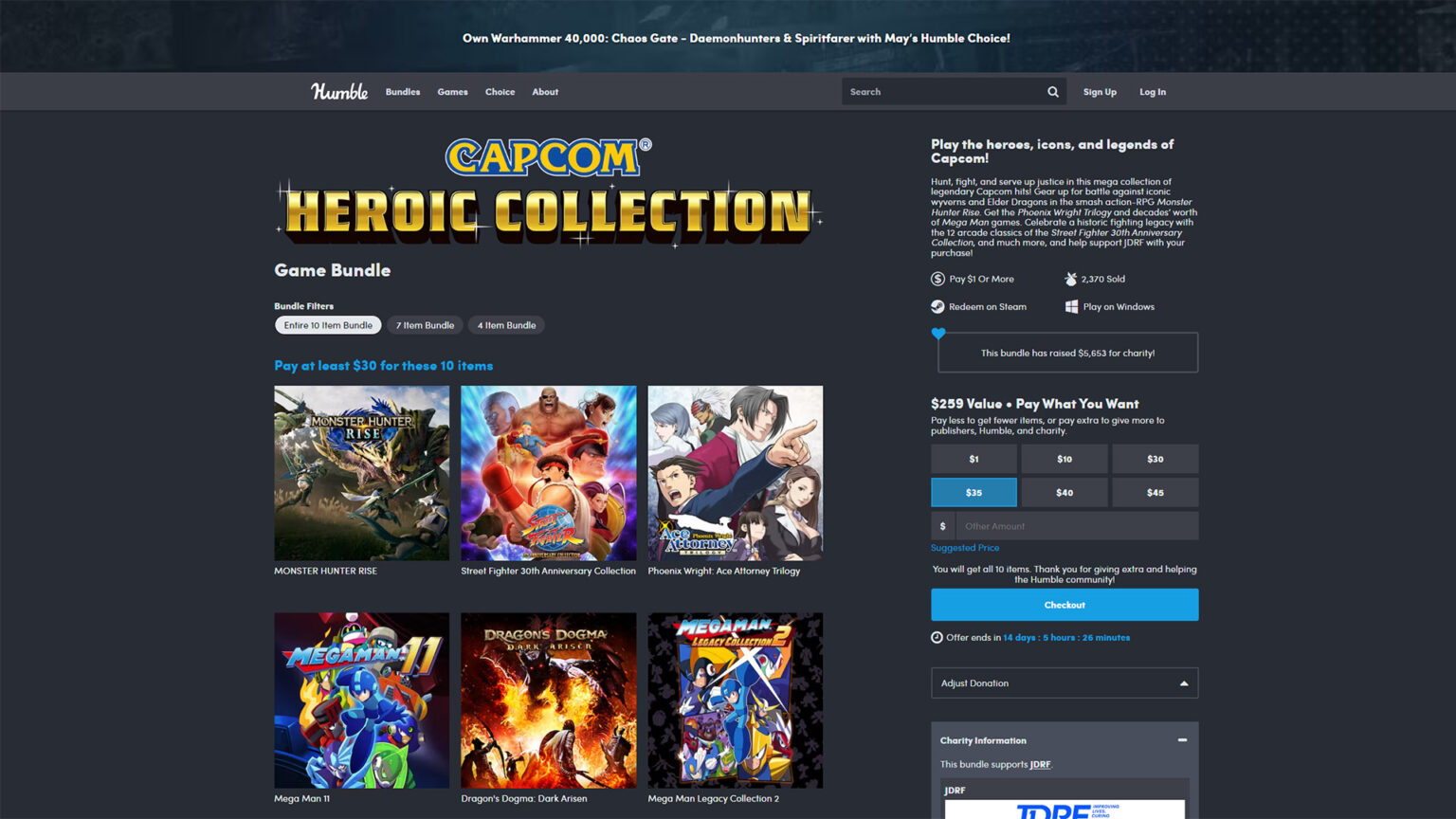Screen dimensions: 1456x819
Task: Select the $45 payment amount option
Action: [1156, 492]
